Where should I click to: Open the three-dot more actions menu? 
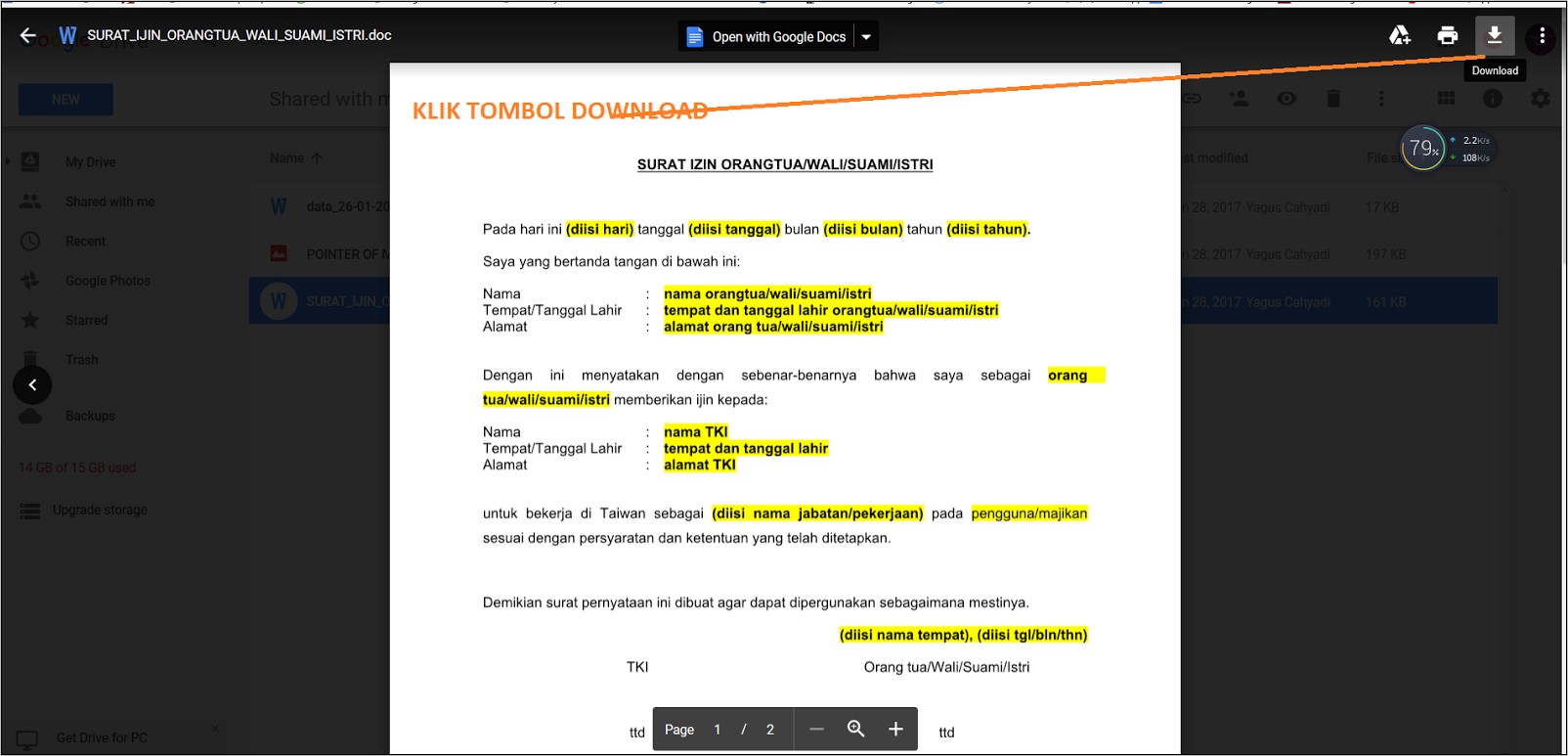[1542, 36]
